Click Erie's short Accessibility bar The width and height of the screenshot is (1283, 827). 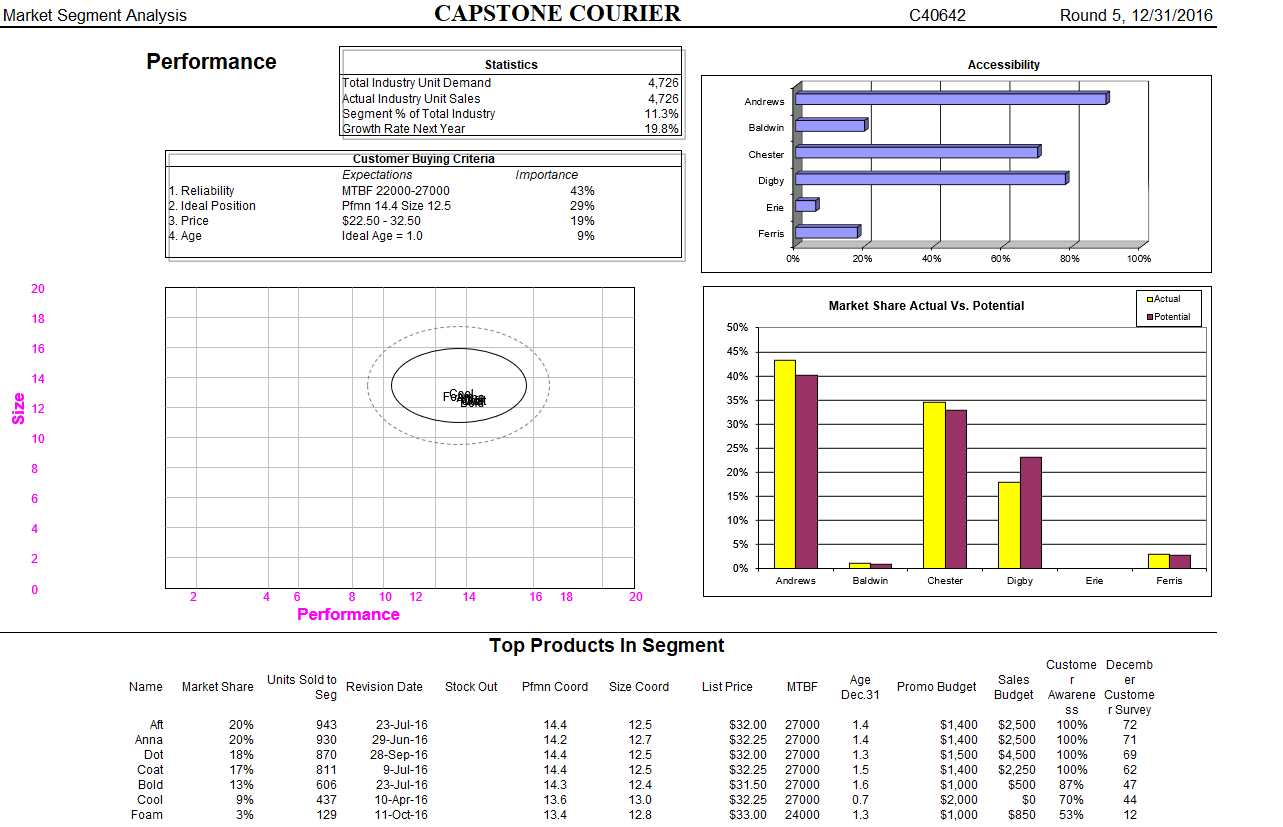[x=807, y=205]
